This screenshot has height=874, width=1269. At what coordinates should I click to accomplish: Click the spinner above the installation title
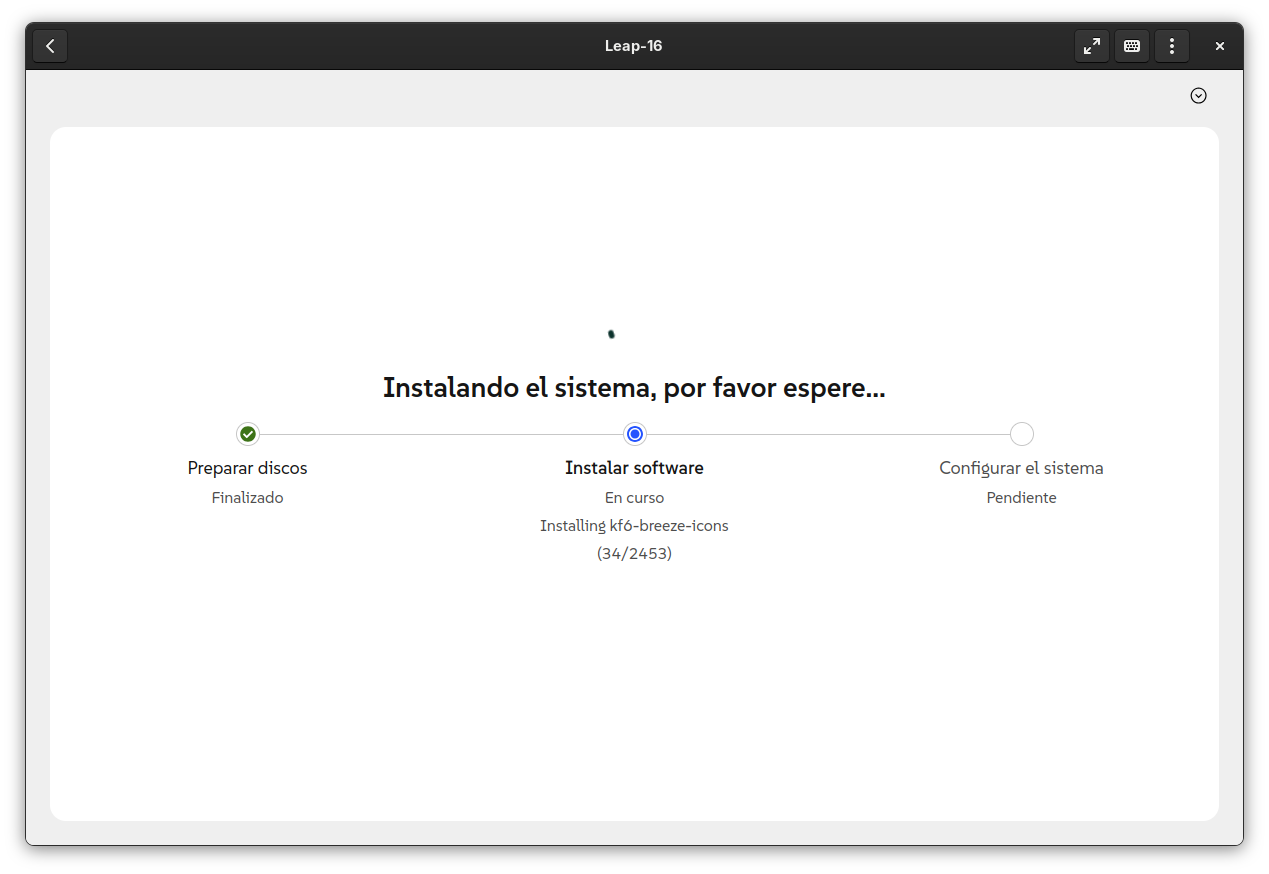click(611, 333)
